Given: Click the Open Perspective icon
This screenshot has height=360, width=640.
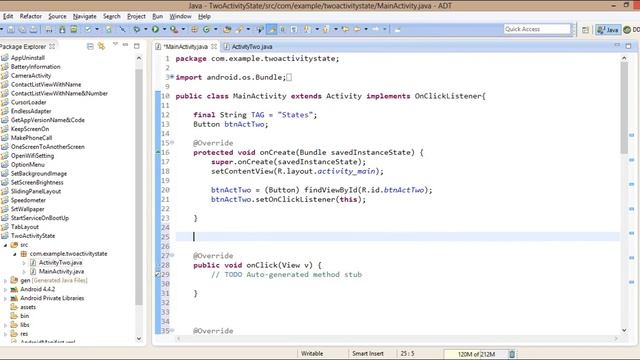Looking at the screenshot, I should pos(585,29).
